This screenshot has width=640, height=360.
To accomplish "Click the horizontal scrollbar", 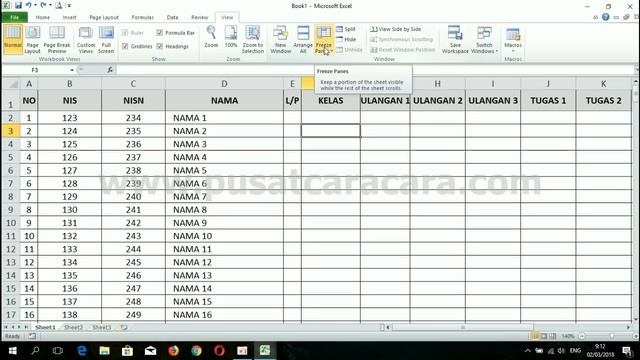I will tap(462, 327).
